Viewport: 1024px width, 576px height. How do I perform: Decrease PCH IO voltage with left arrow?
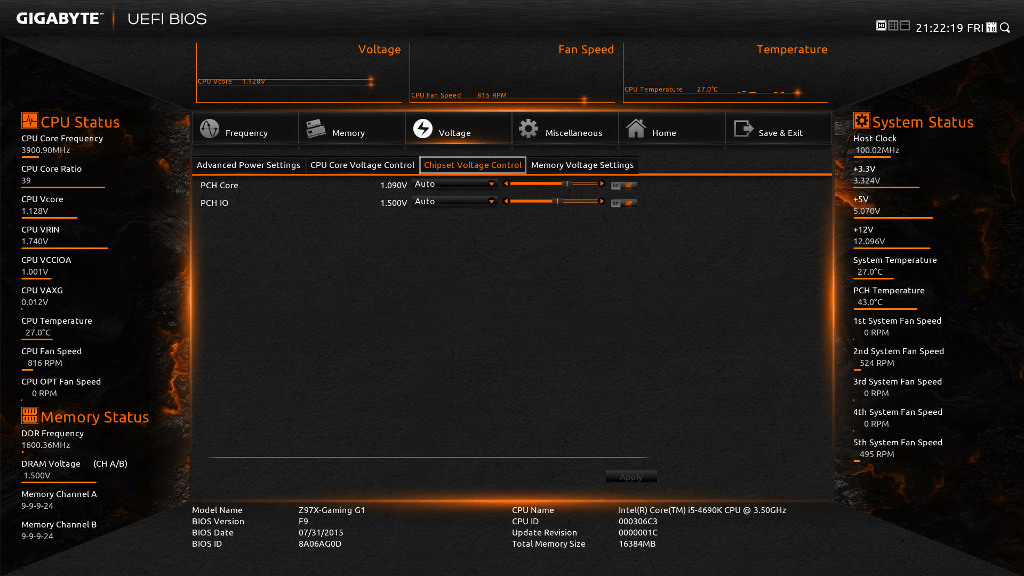[506, 202]
